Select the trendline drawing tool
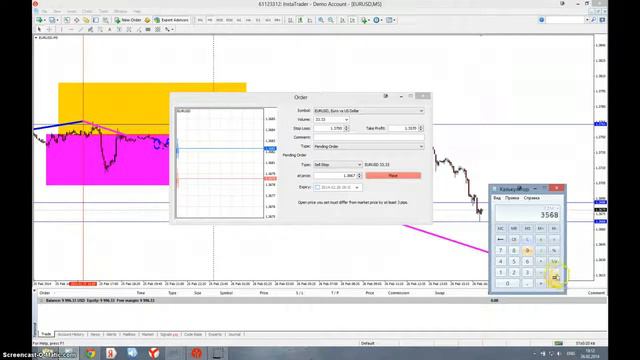Image resolution: width=640 pixels, height=360 pixels. click(80, 29)
